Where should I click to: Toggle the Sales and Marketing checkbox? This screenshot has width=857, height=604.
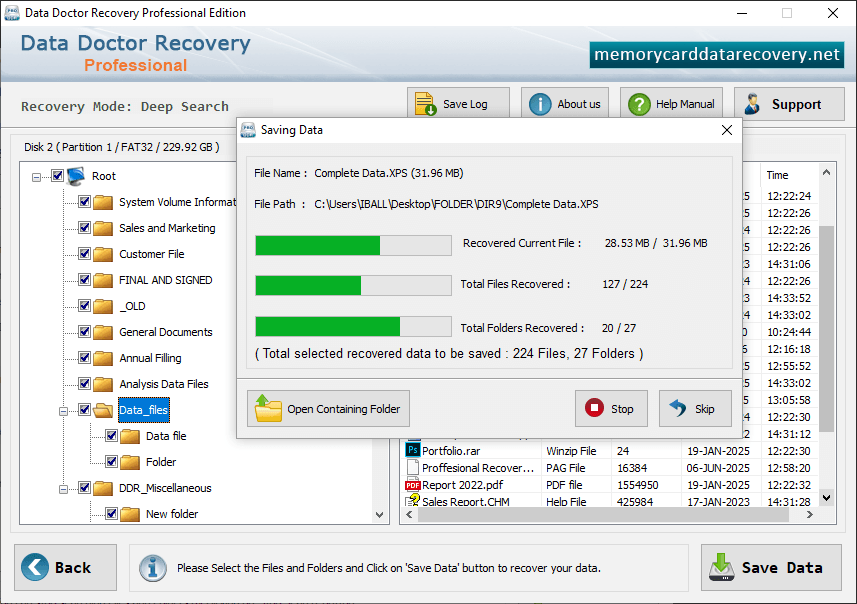click(x=84, y=227)
